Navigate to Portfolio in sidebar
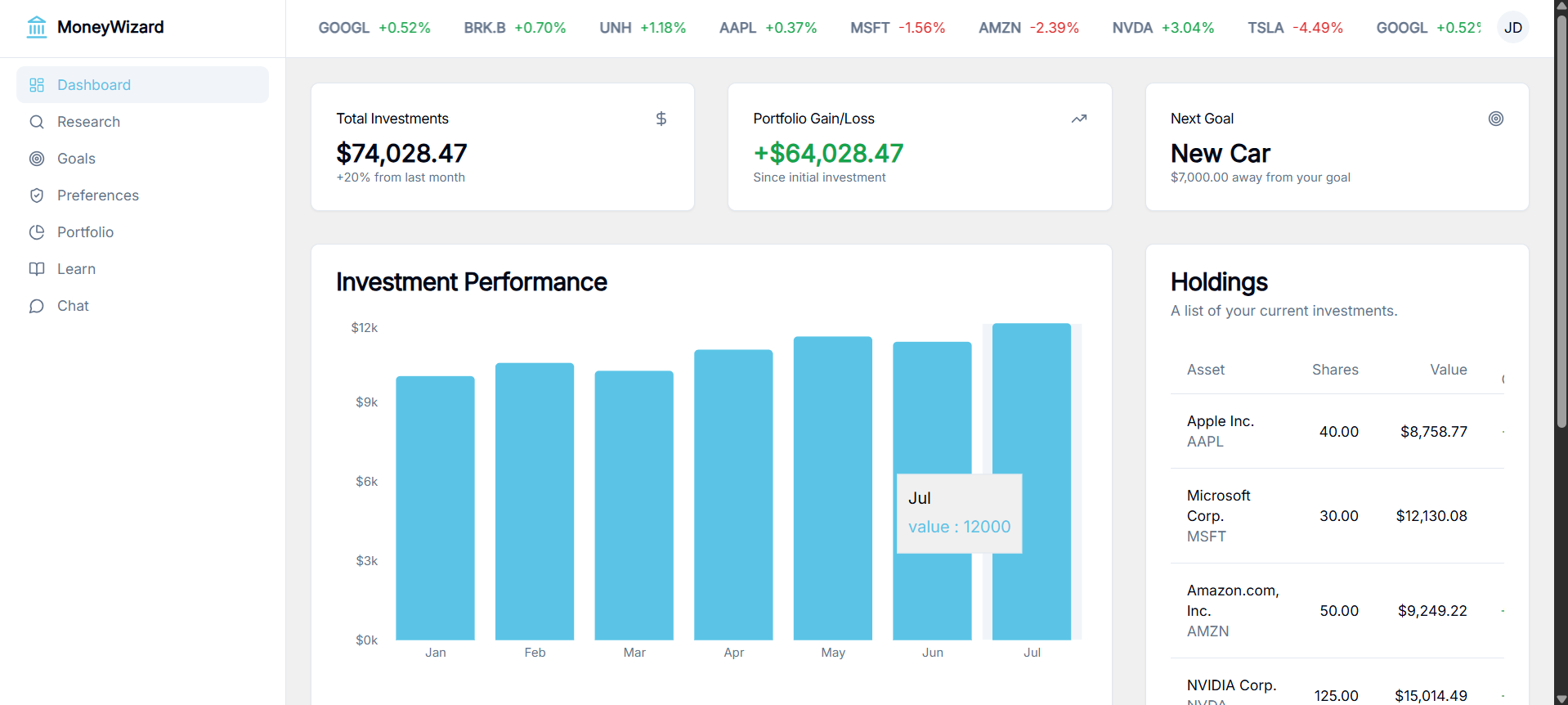The width and height of the screenshot is (1568, 705). (x=142, y=232)
